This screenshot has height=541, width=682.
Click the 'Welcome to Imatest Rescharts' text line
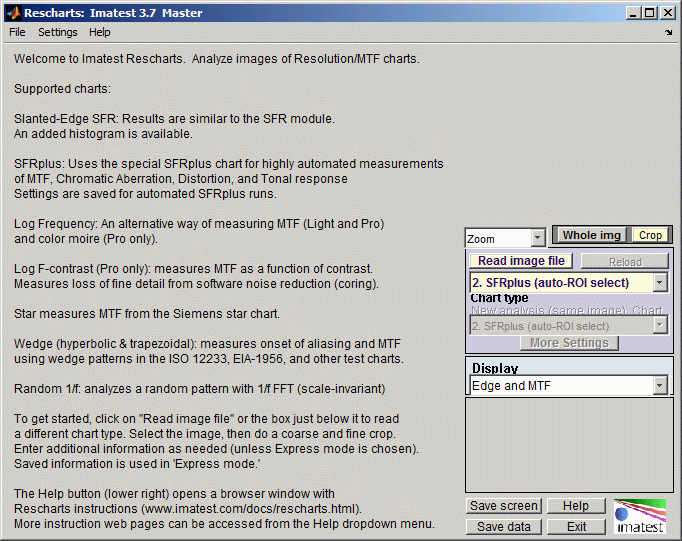(217, 59)
